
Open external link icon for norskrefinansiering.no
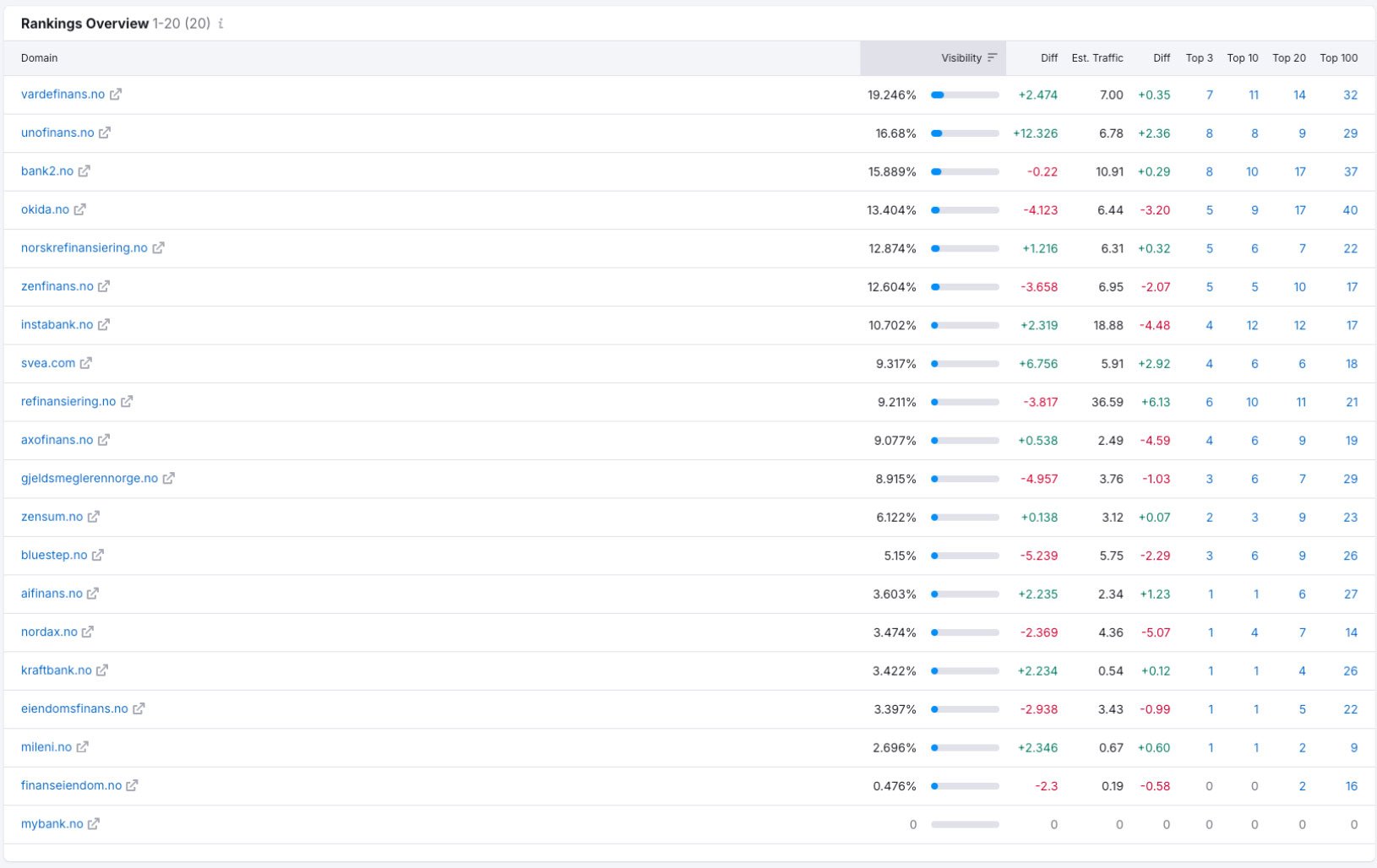click(x=159, y=248)
